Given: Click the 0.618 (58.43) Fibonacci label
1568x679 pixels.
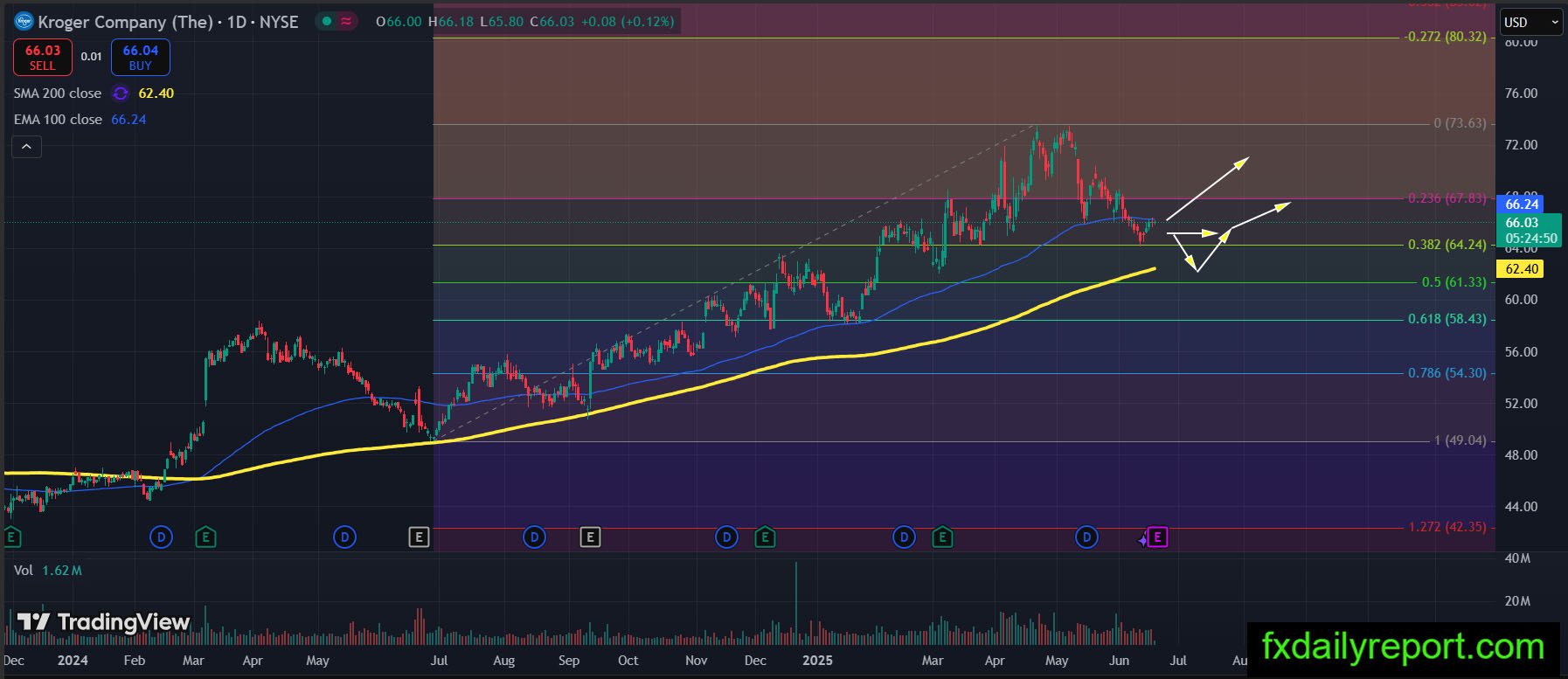Looking at the screenshot, I should pyautogui.click(x=1447, y=319).
